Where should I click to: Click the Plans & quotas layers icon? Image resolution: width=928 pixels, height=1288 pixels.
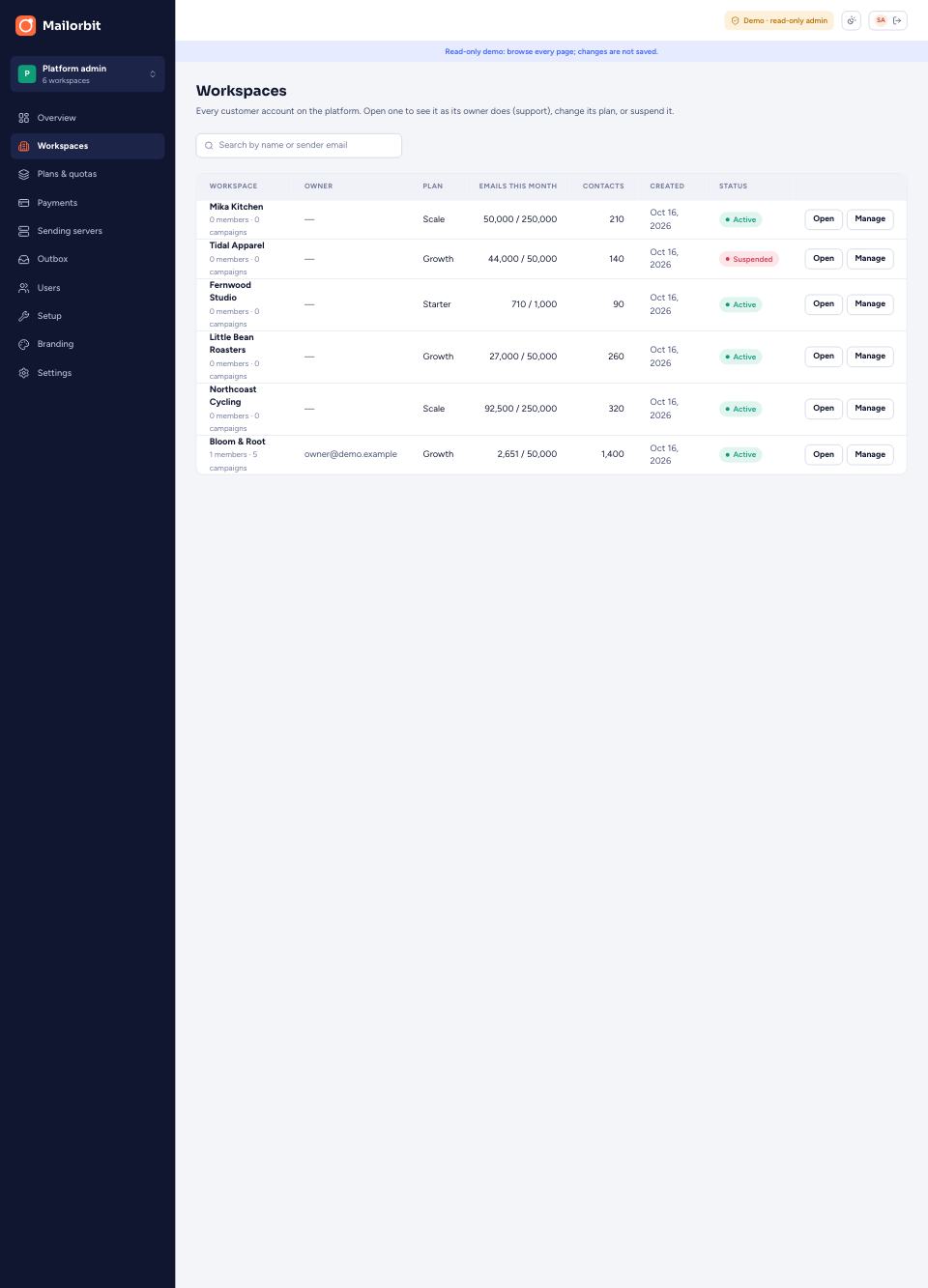[x=24, y=174]
